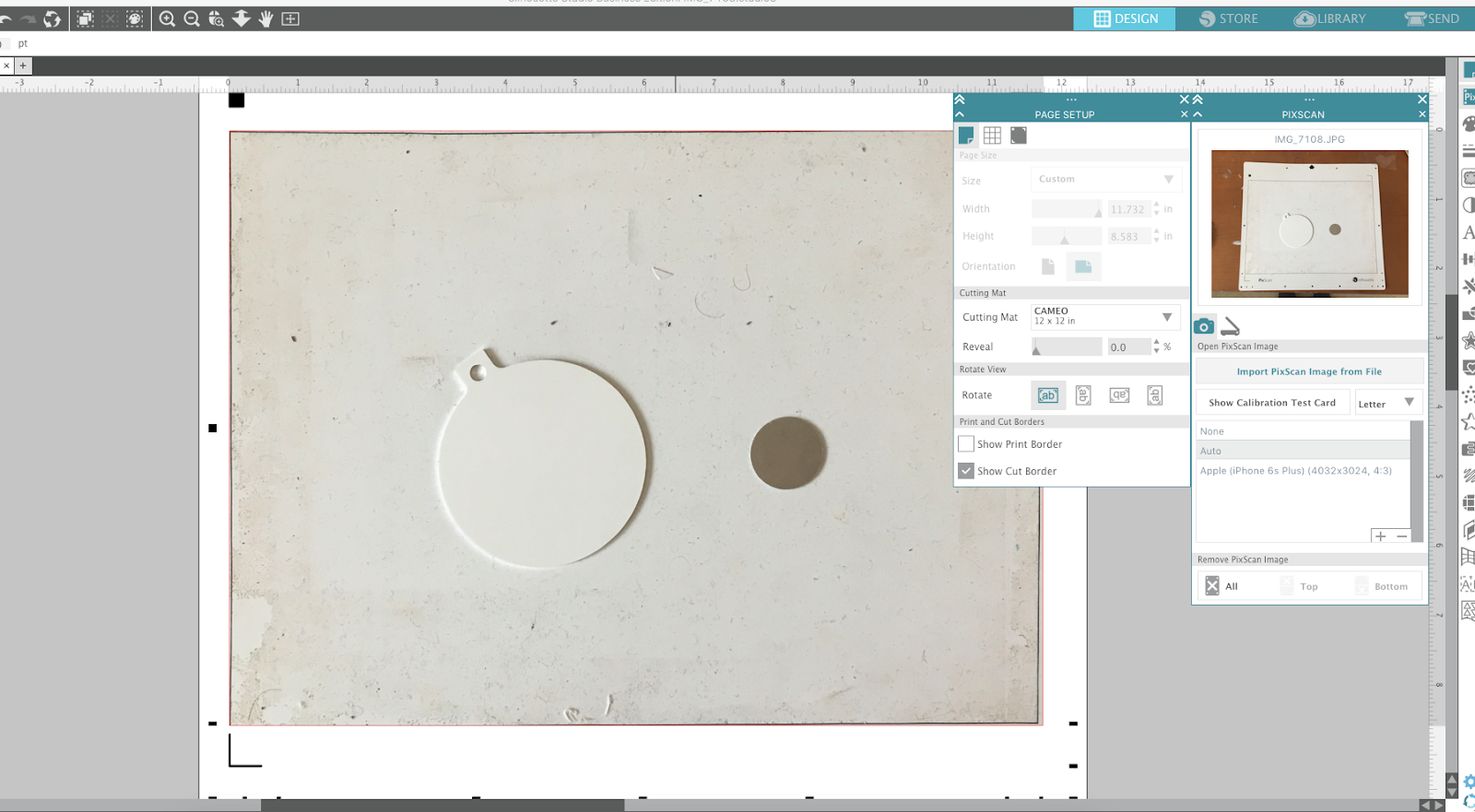Close the current document tab
This screenshot has width=1475, height=812.
click(x=6, y=65)
